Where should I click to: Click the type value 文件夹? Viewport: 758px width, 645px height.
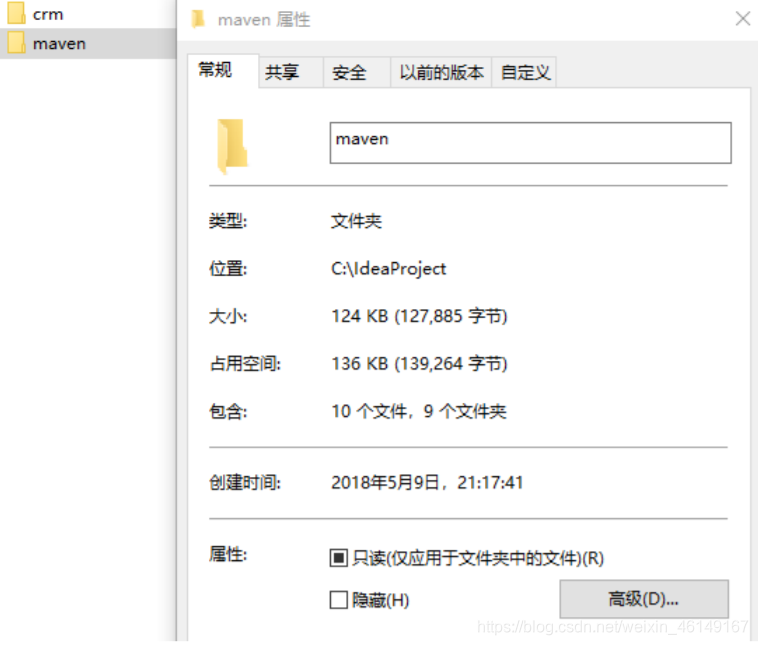point(356,221)
